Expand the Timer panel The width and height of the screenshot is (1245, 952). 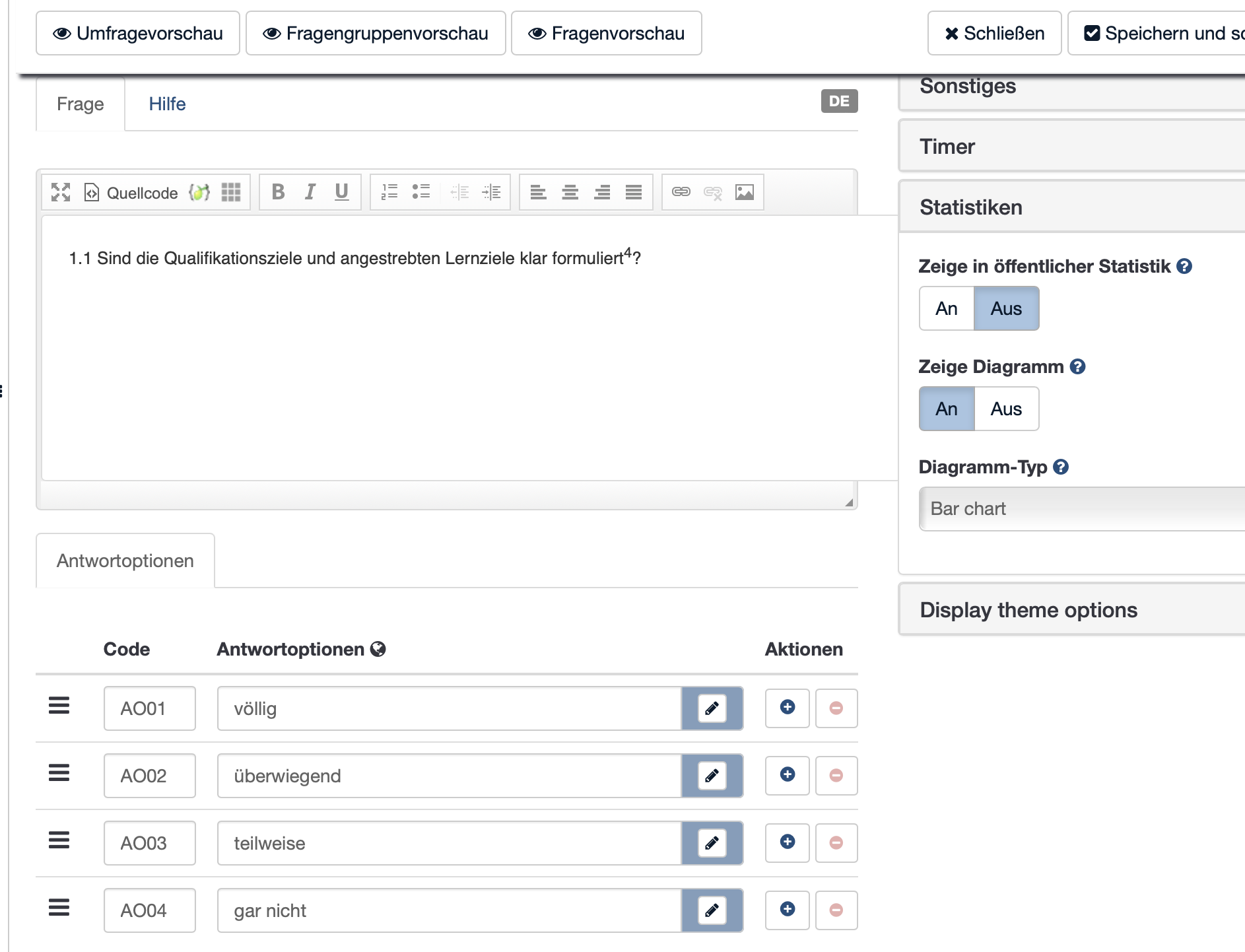pos(947,147)
